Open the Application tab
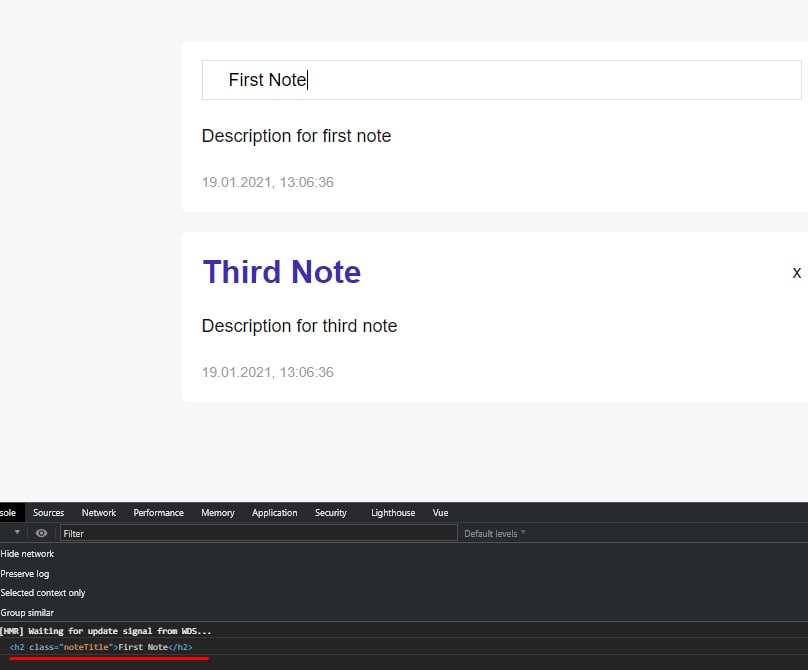Screen dimensions: 808x670 (x=274, y=513)
